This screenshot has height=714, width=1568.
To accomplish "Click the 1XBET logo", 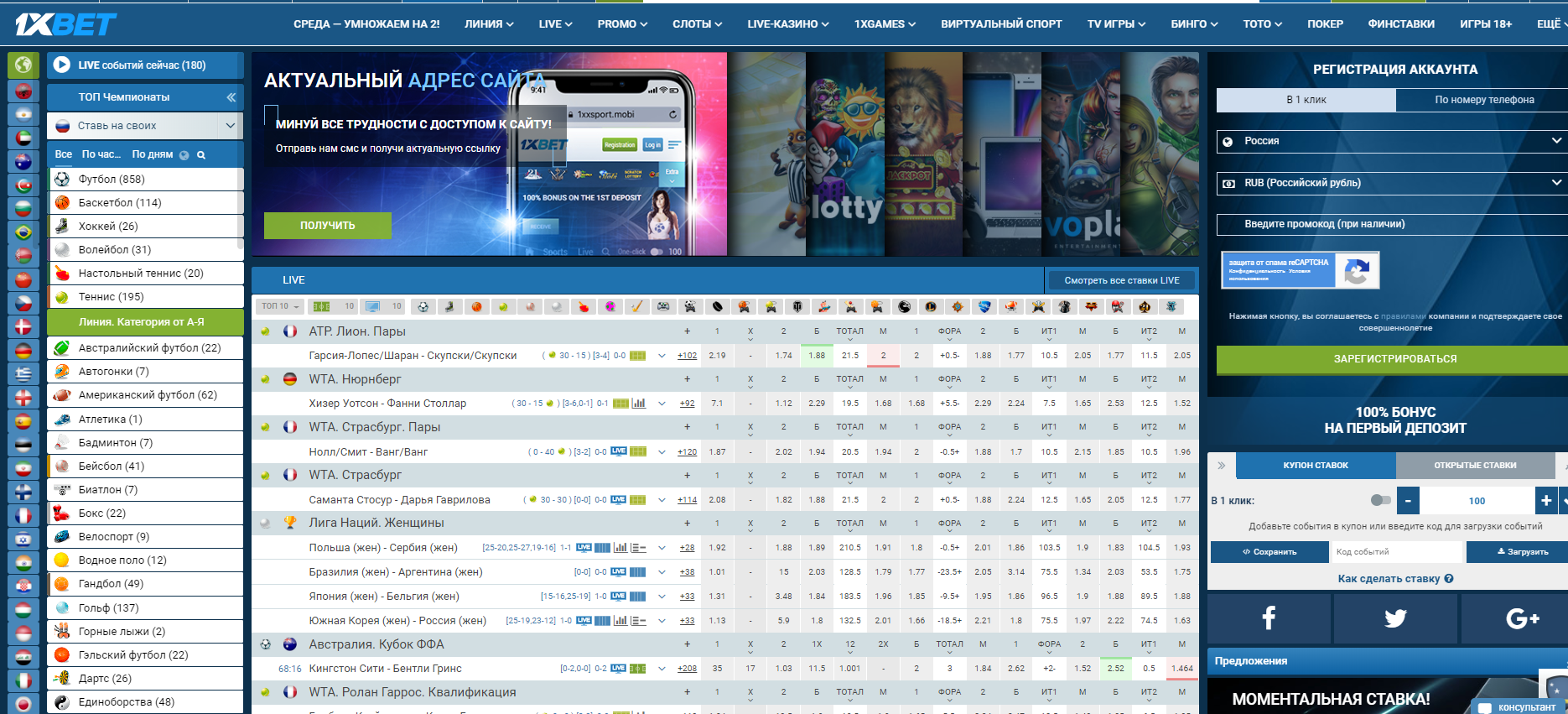I will (65, 24).
